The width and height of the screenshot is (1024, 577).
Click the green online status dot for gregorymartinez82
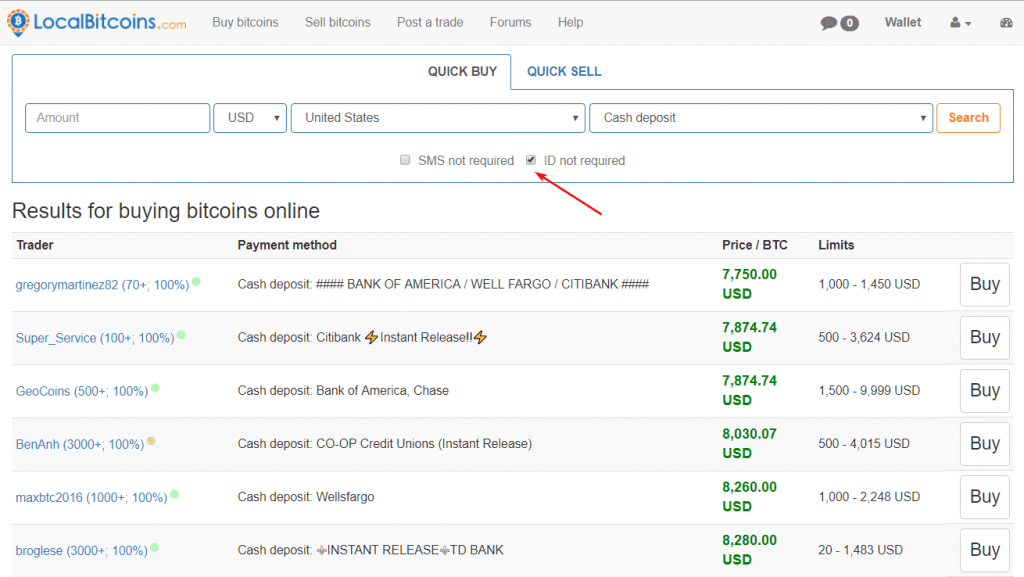click(x=197, y=282)
